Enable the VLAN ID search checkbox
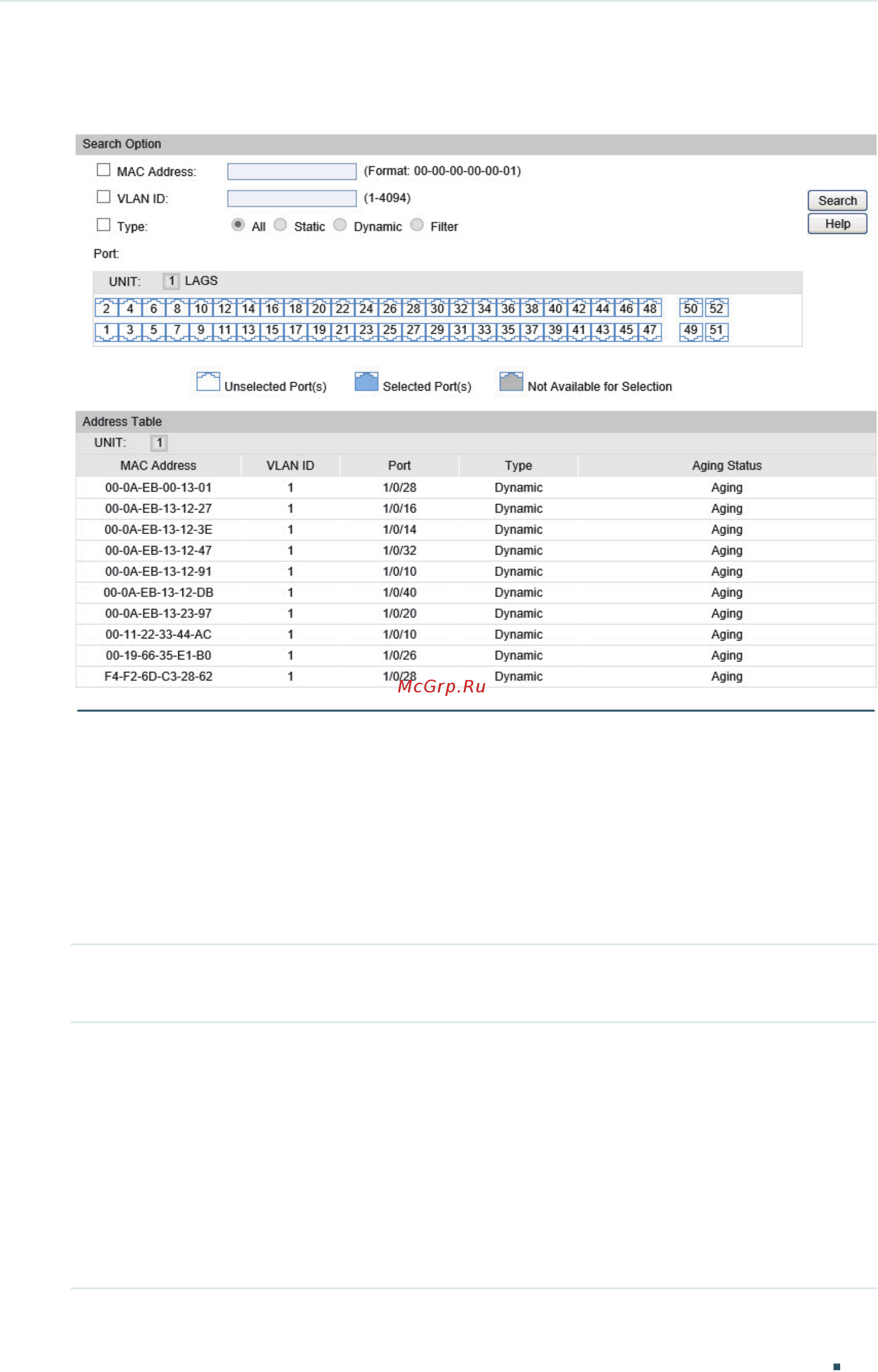878x1372 pixels. point(103,197)
